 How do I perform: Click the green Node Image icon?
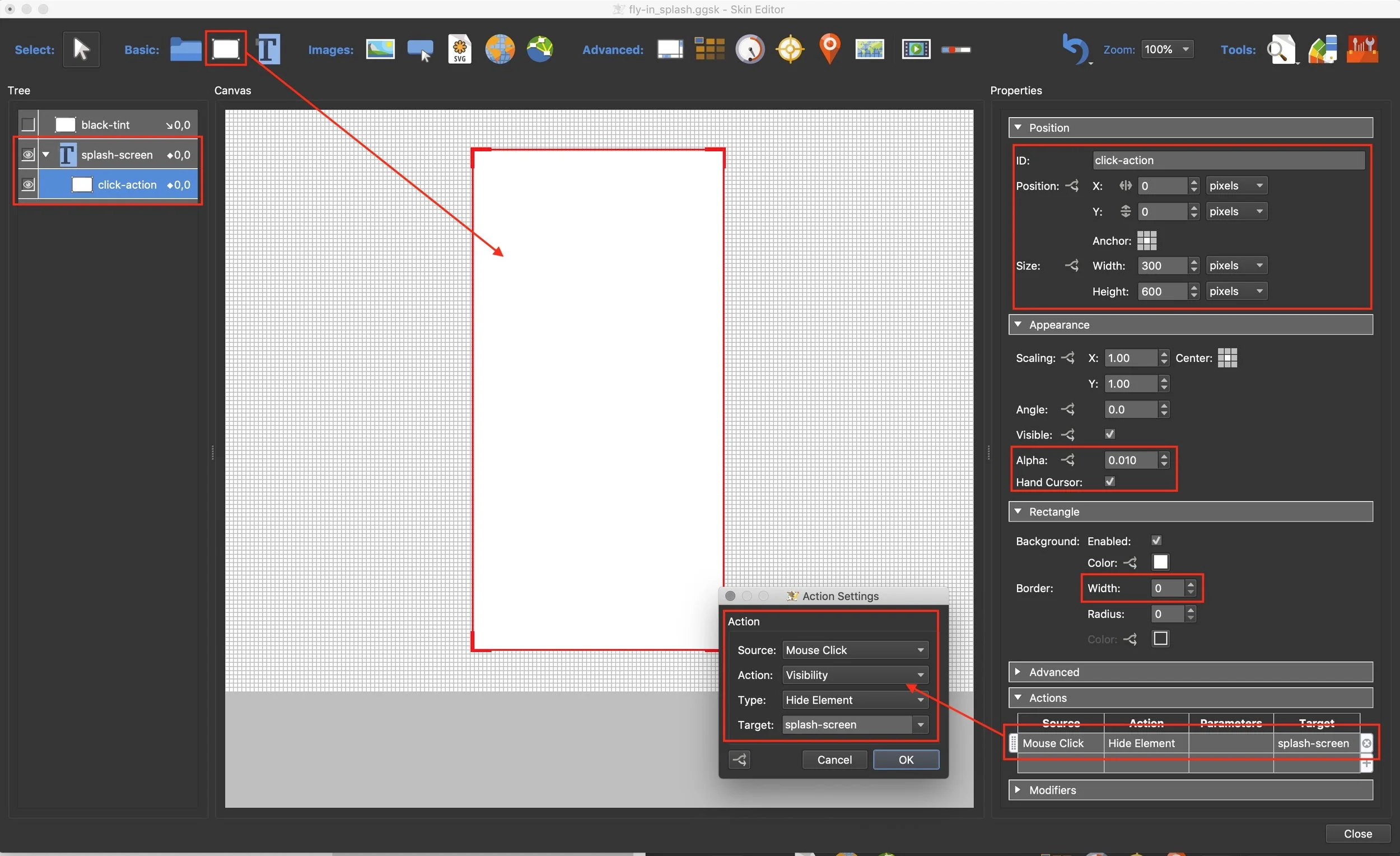[x=540, y=49]
